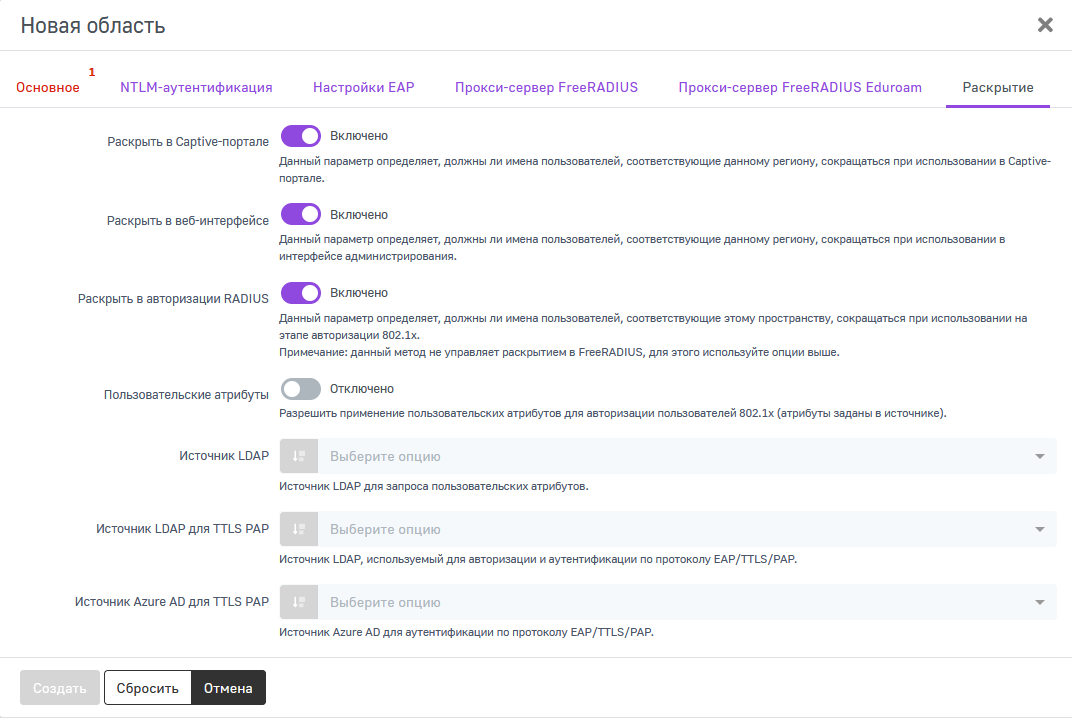Open Прокси-сервер FreeRADIUS Eduroam tab
This screenshot has height=718, width=1072.
799,87
